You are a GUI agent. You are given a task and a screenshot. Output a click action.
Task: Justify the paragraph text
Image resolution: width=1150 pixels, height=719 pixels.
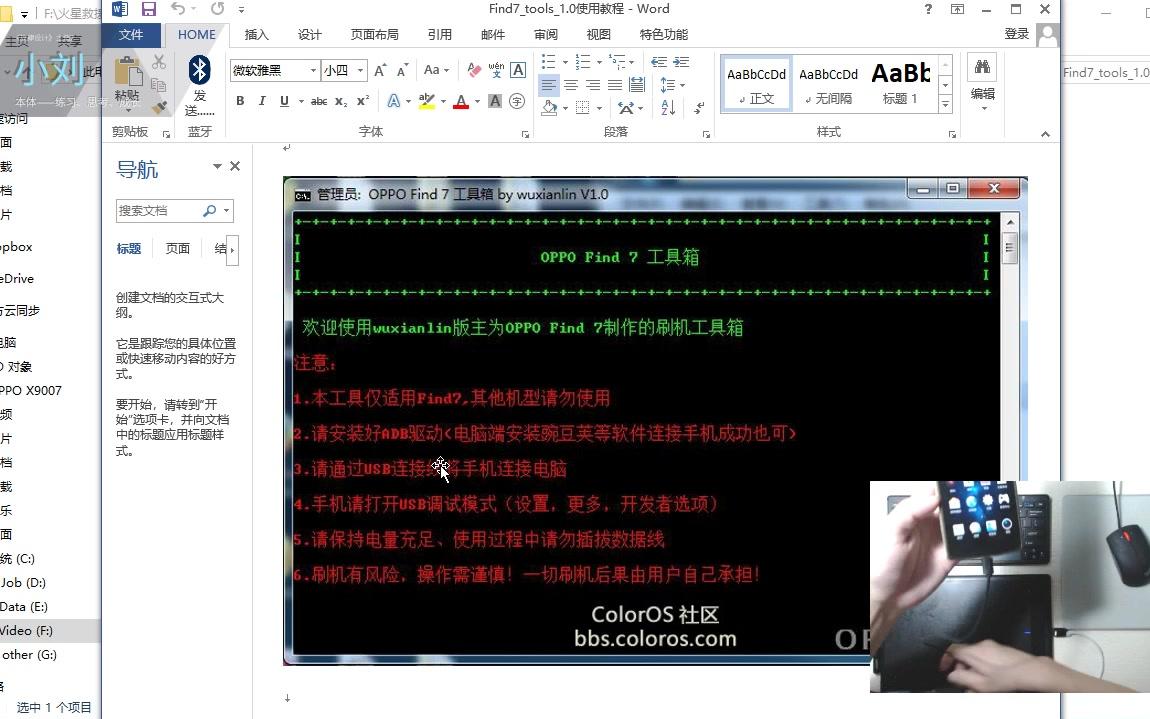(x=615, y=85)
